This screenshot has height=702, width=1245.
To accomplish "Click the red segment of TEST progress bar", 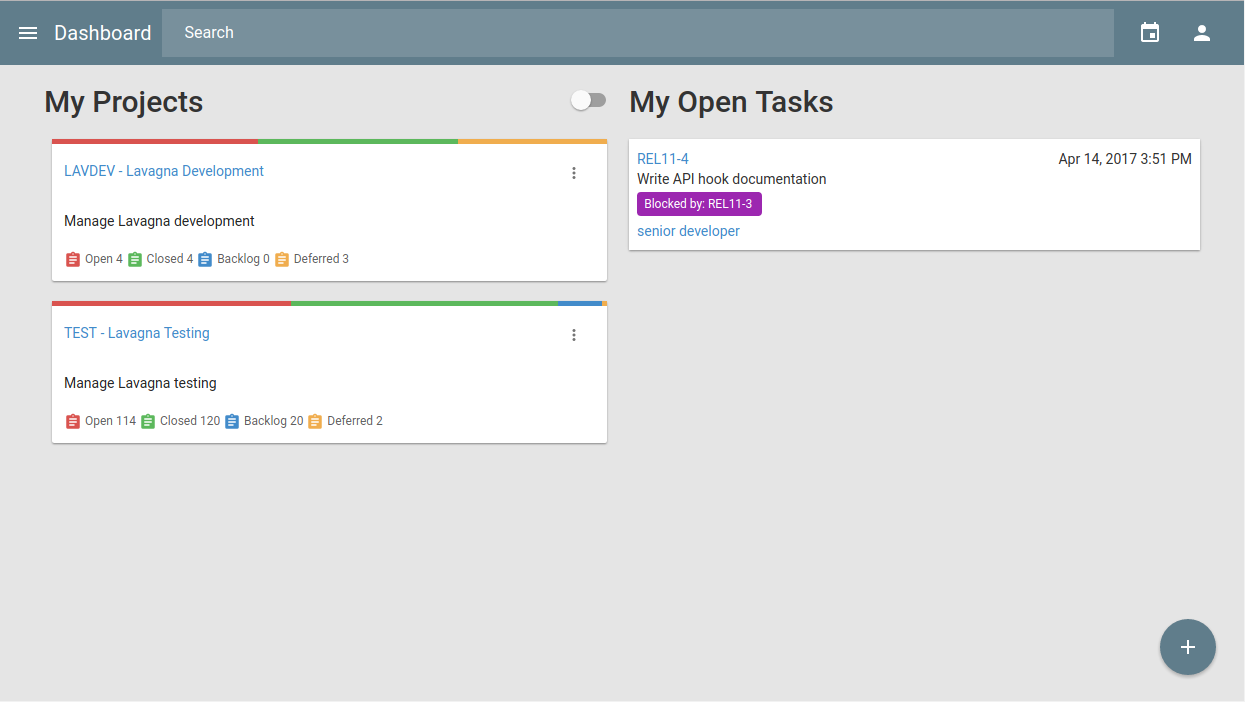I will 170,303.
